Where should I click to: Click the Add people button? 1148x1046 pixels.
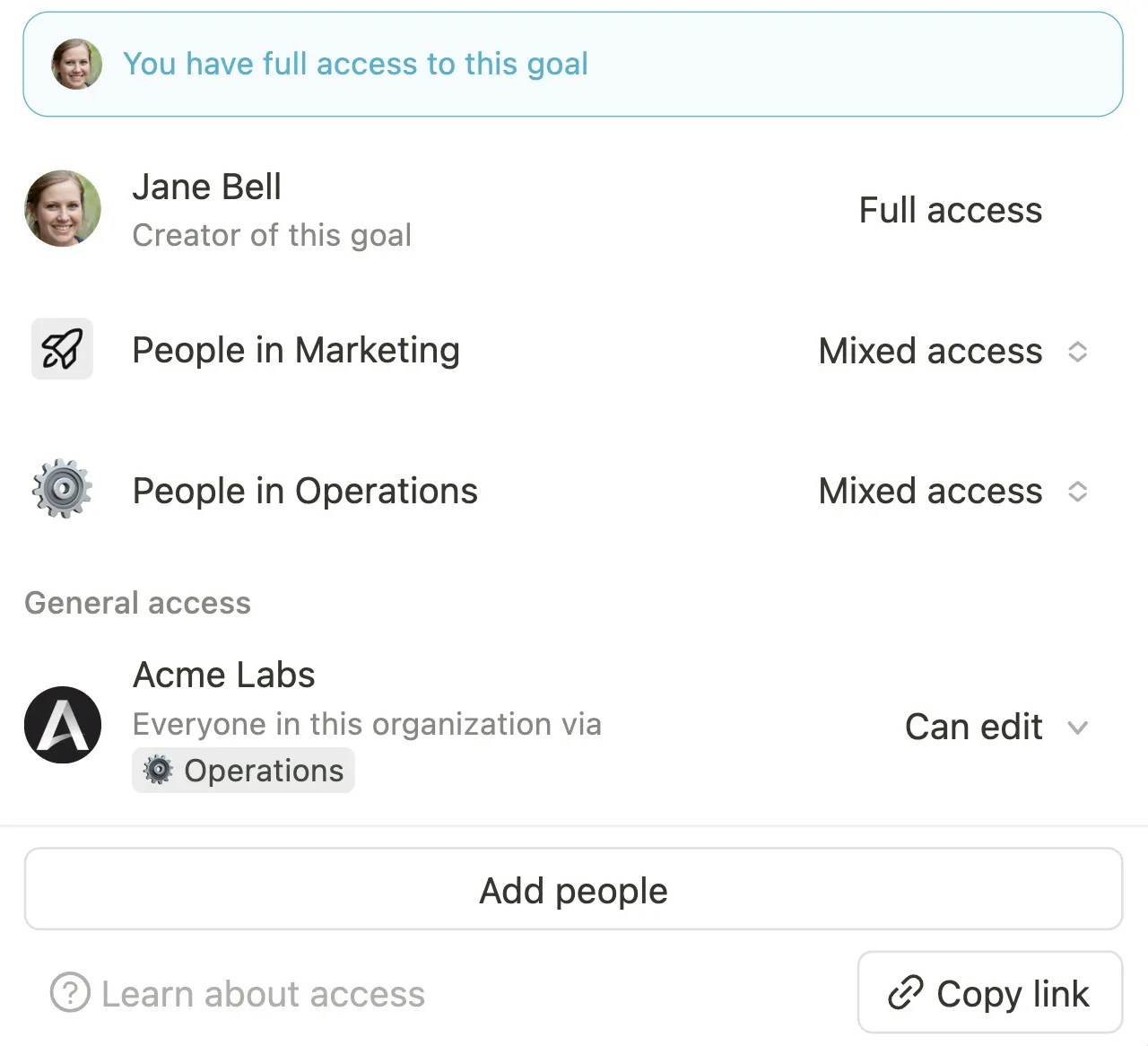coord(573,890)
